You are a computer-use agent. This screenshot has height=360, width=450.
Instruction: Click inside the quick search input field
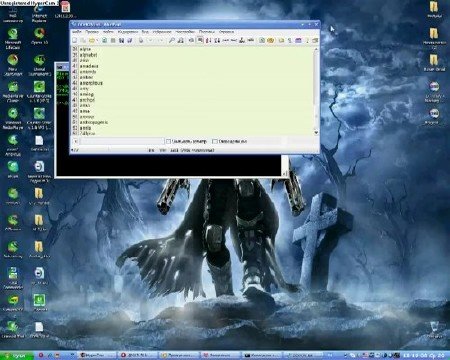tap(122, 141)
